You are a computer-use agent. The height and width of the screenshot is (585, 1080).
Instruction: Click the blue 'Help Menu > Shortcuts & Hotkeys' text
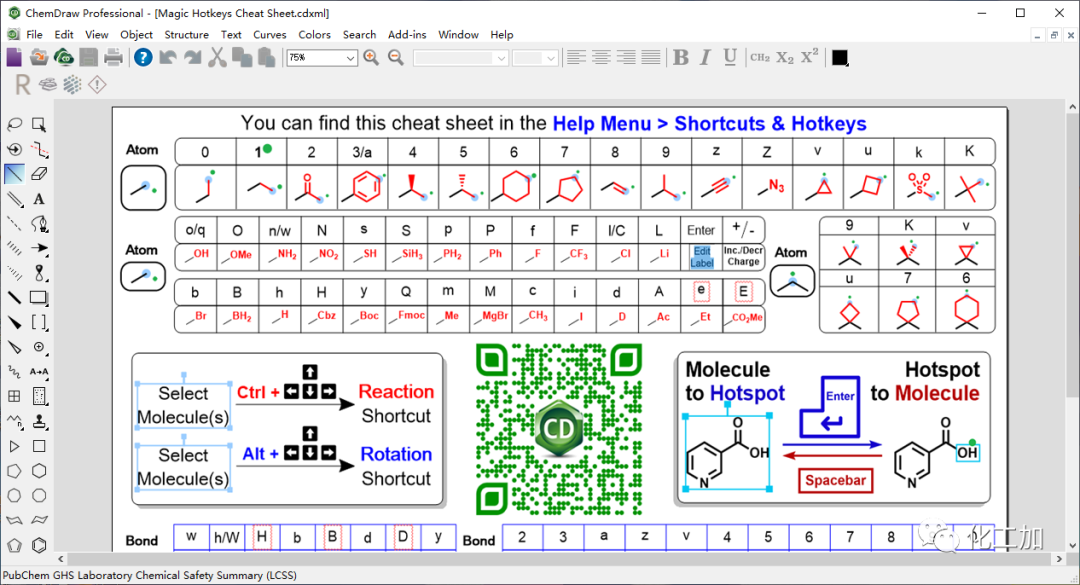pos(709,123)
